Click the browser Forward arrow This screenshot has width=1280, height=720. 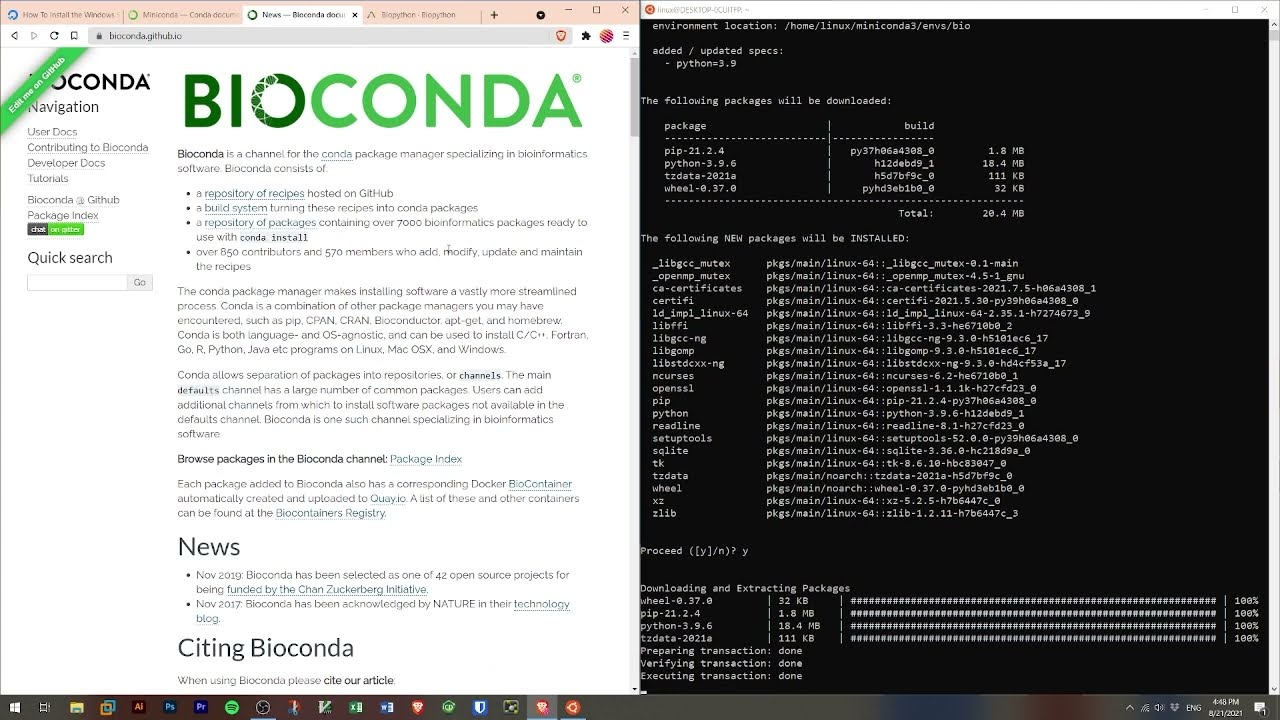click(x=34, y=35)
